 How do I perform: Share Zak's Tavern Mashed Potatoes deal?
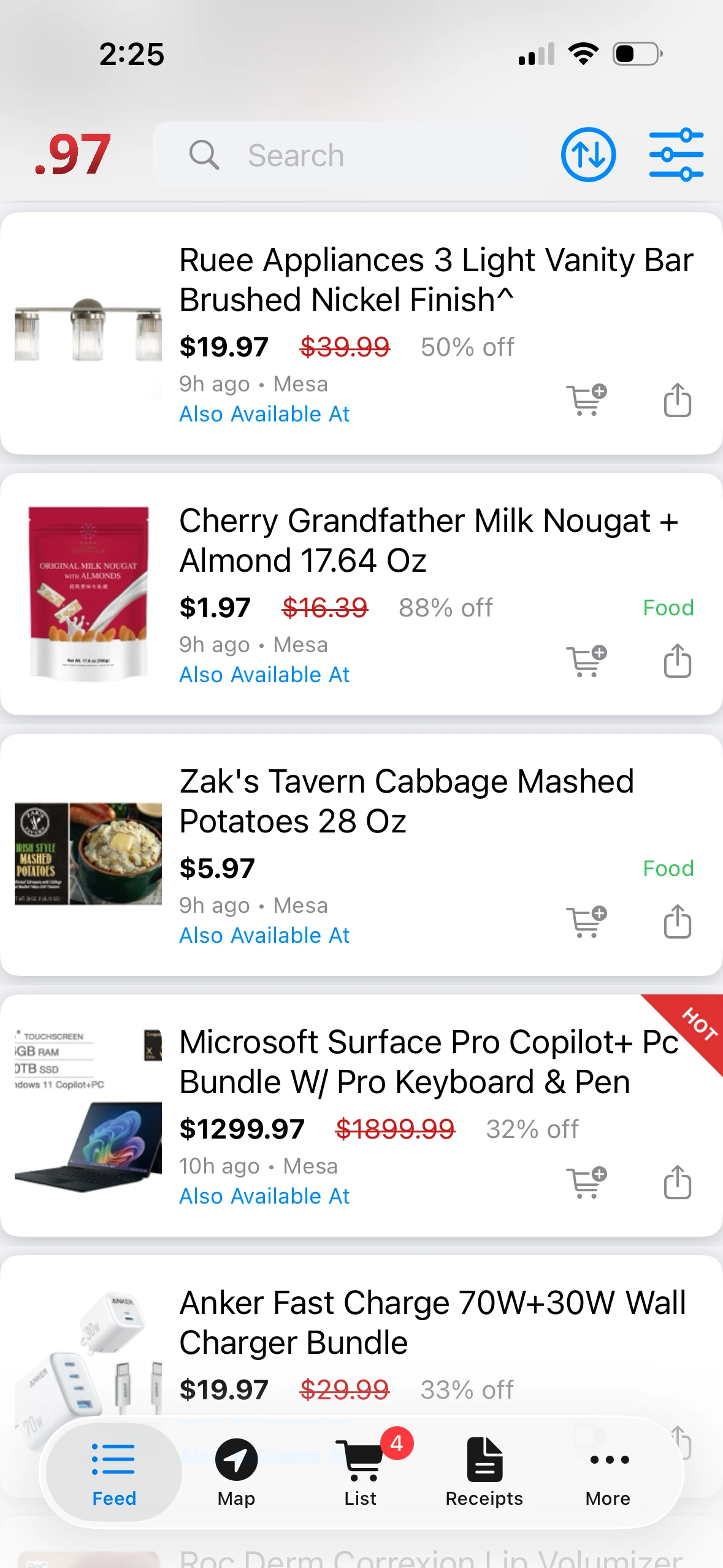click(677, 921)
